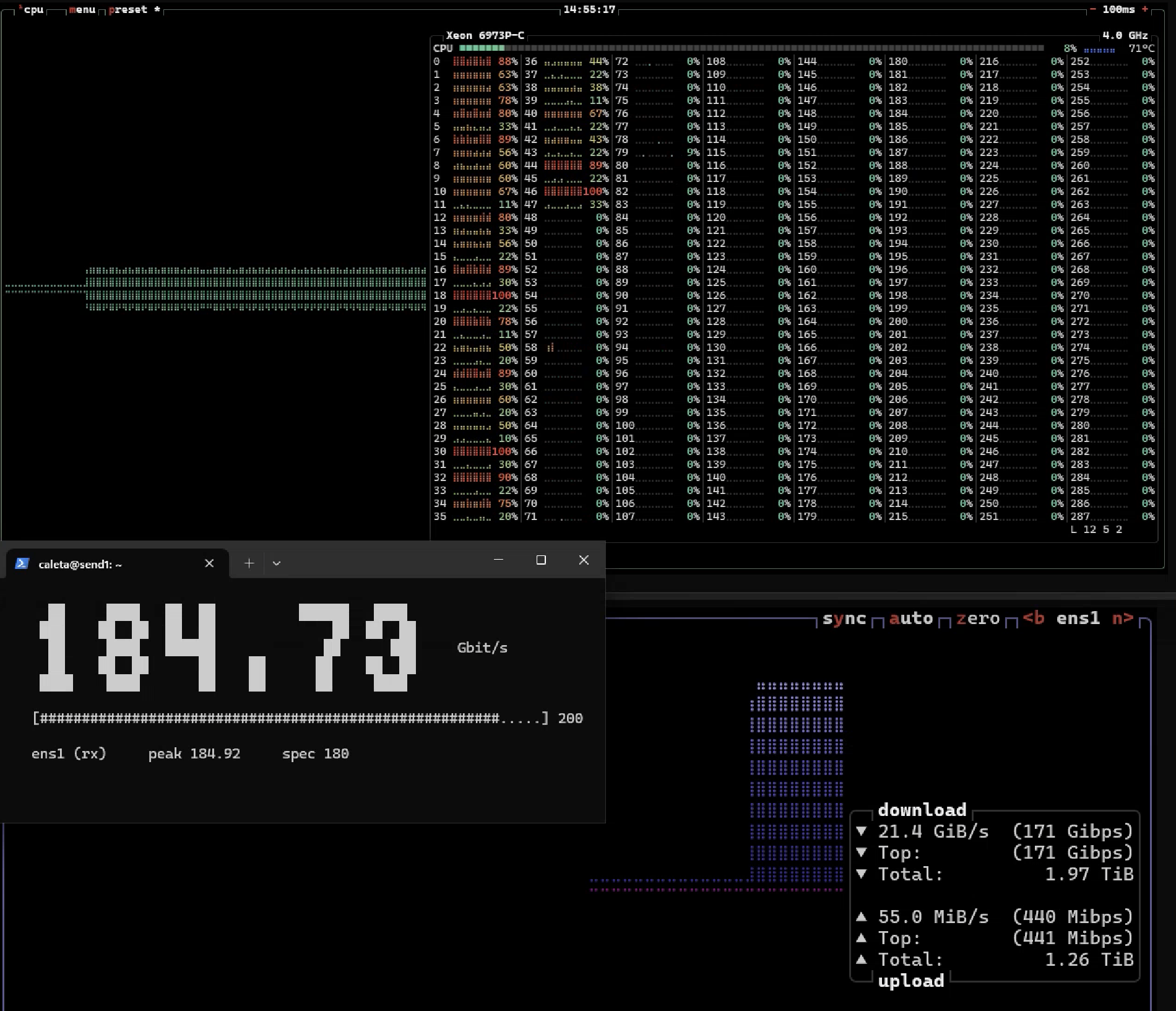Click core 144 row in CPU list
Viewport: 1176px width, 1011px height.
pyautogui.click(x=840, y=61)
